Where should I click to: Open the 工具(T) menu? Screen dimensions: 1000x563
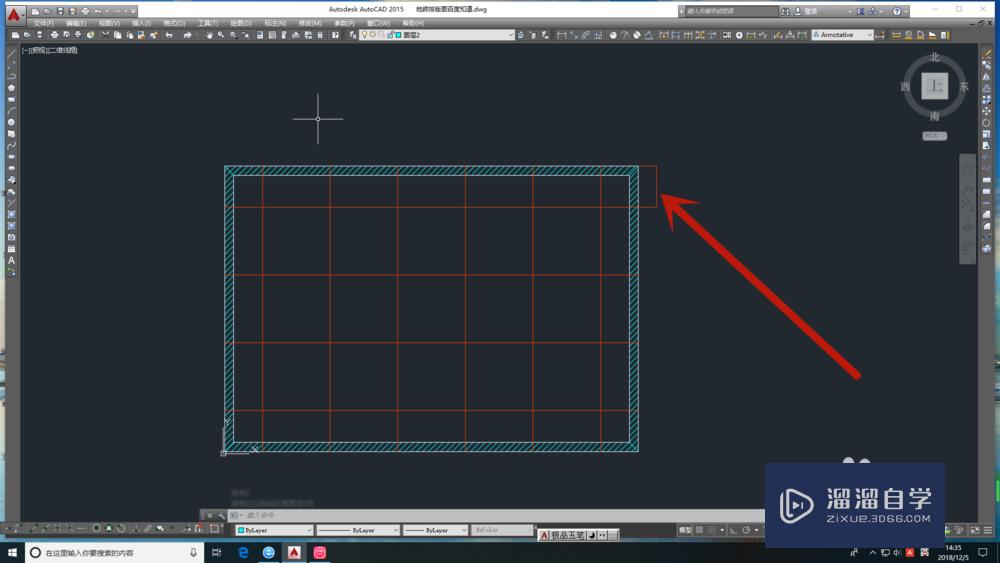[x=207, y=23]
